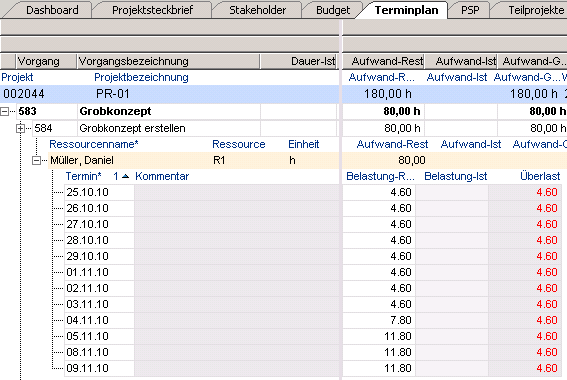Viewport: 567px width, 380px height.
Task: Open the PSP tab
Action: pyautogui.click(x=470, y=10)
